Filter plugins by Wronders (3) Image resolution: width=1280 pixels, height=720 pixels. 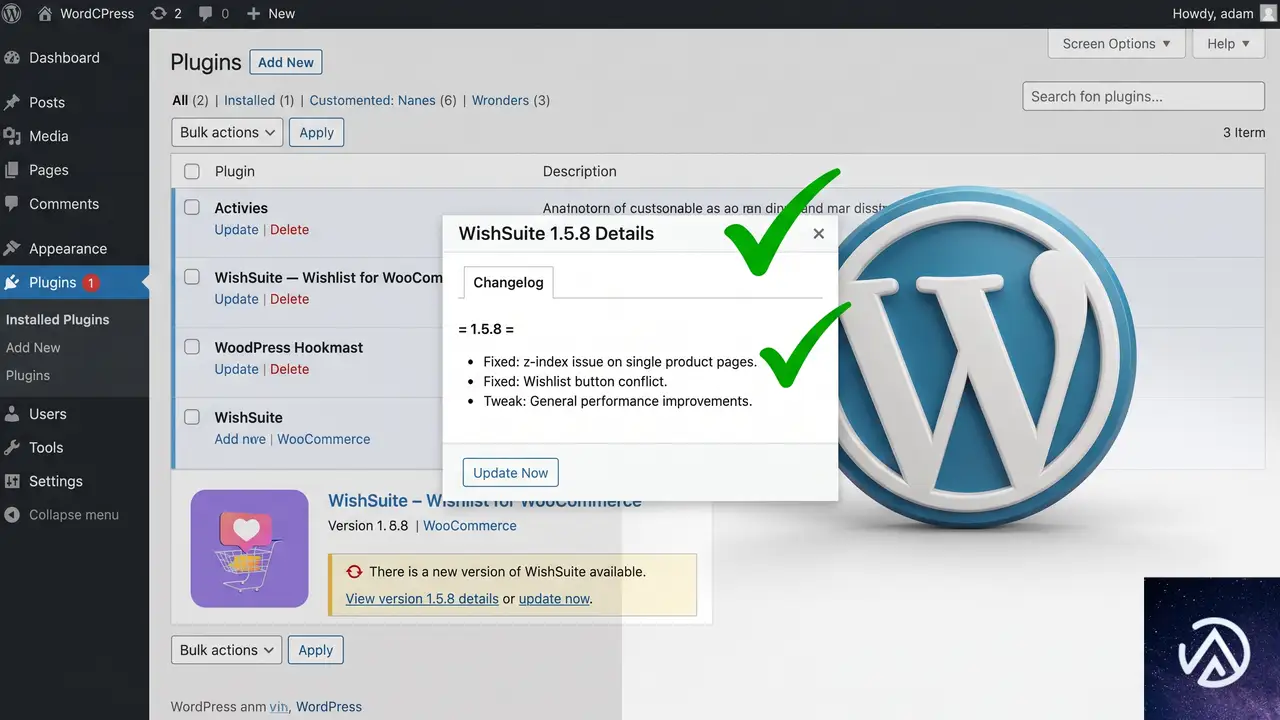point(511,100)
